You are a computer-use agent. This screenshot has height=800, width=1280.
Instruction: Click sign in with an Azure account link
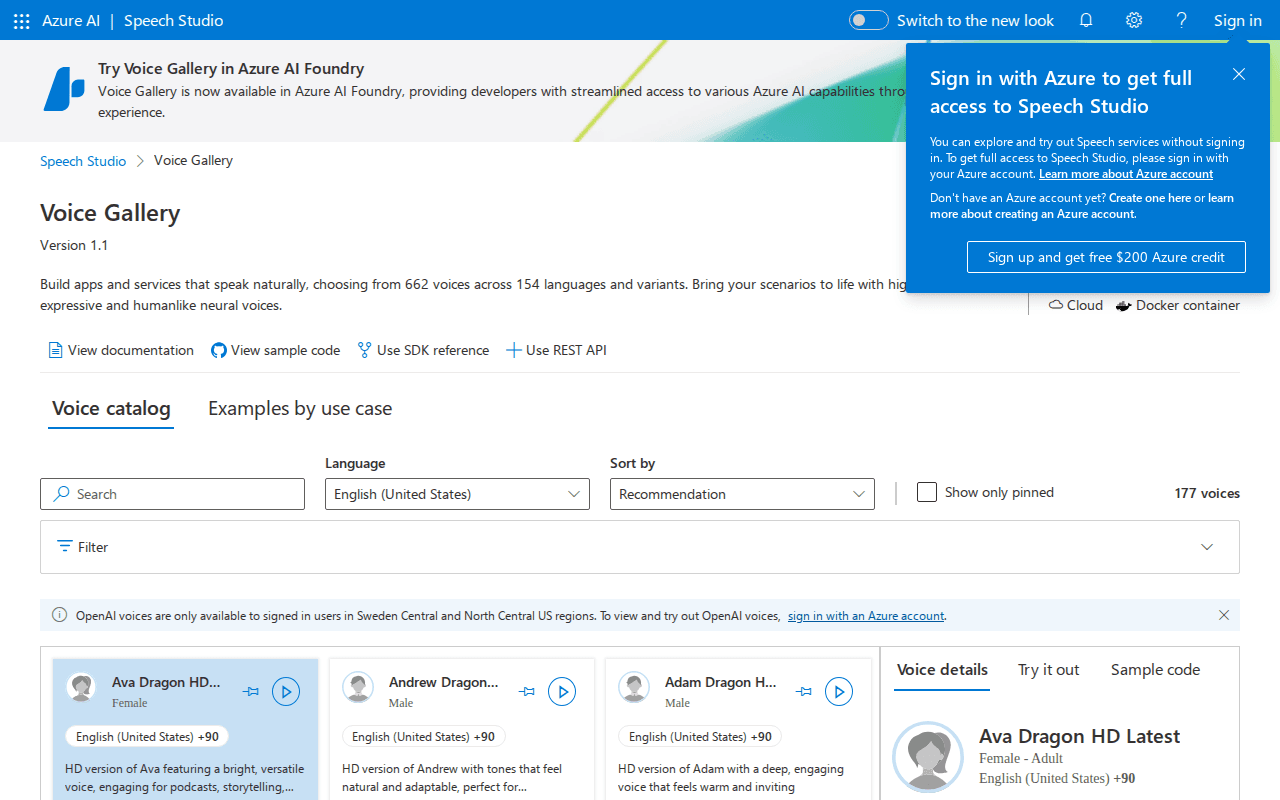pos(866,616)
